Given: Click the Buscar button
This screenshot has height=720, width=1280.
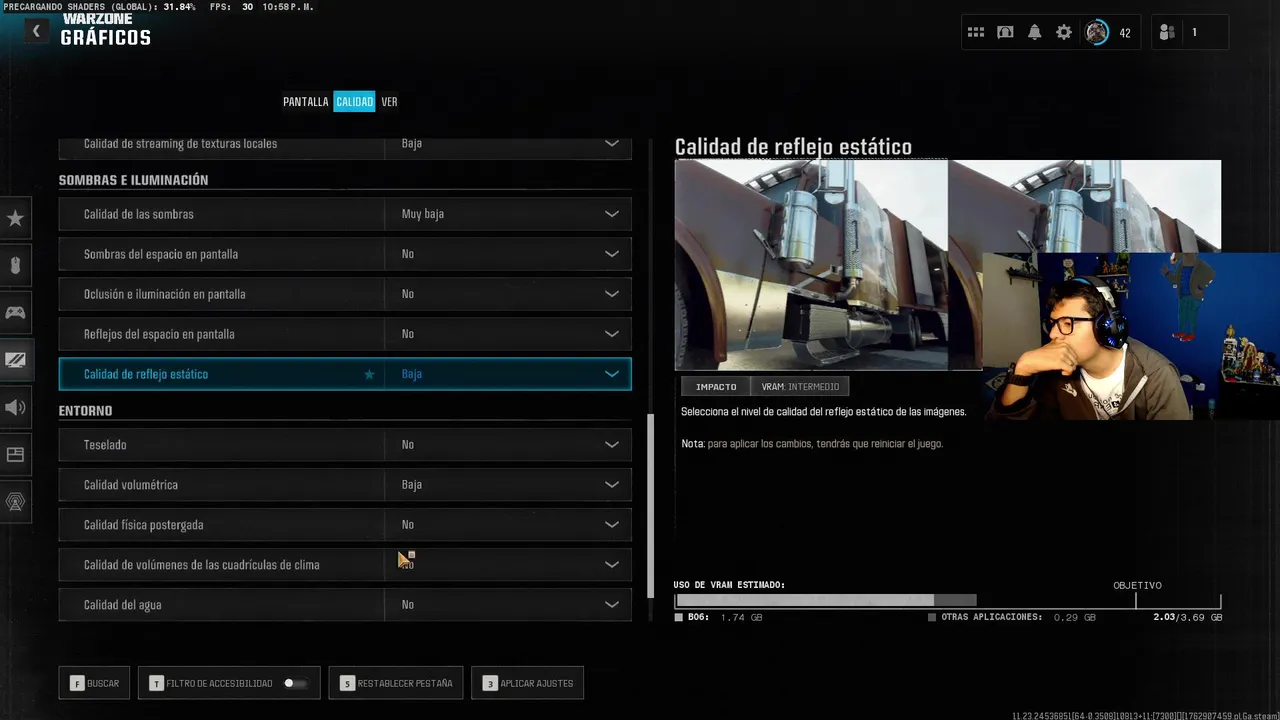Looking at the screenshot, I should point(94,683).
